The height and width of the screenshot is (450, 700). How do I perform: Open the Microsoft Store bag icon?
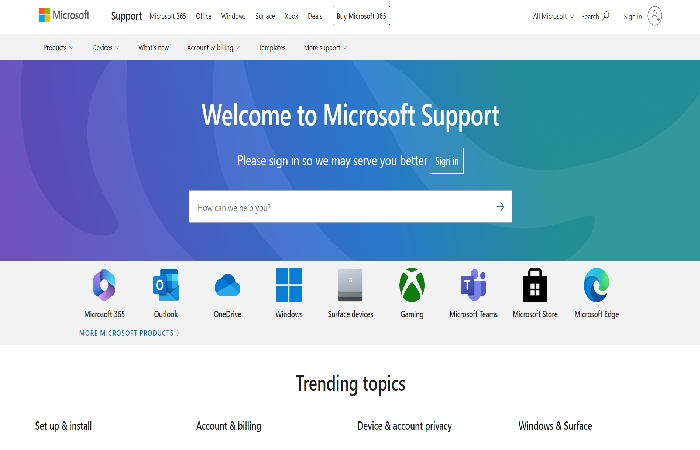click(x=535, y=285)
